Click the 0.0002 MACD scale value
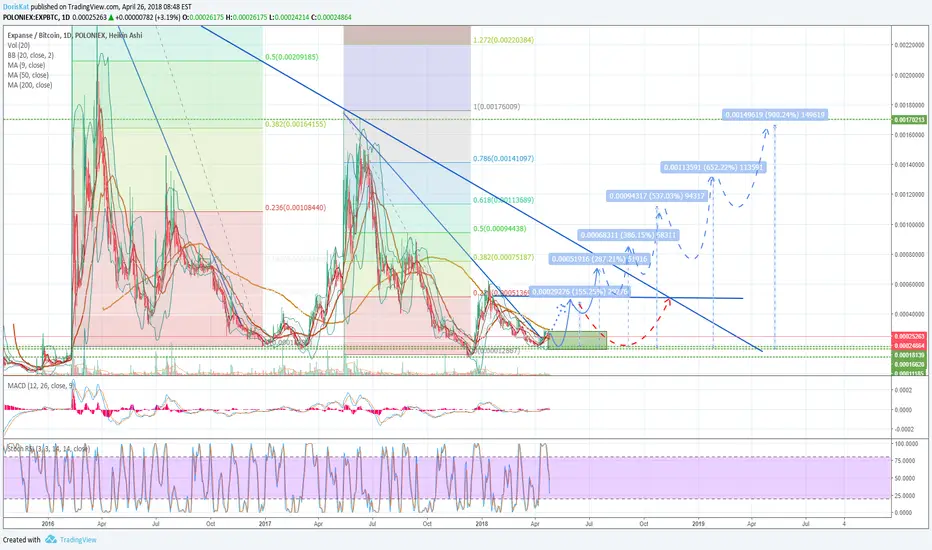 point(903,390)
